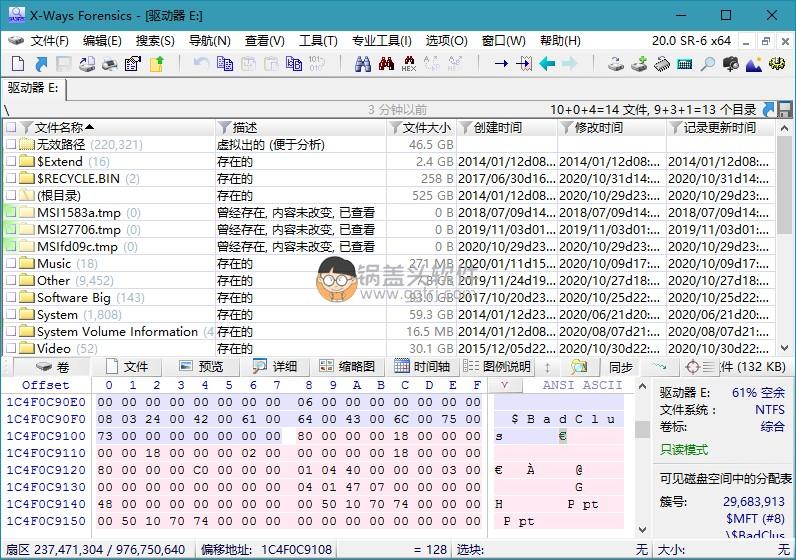Click the Copy block toolbar icon
The height and width of the screenshot is (560, 796).
coord(225,64)
